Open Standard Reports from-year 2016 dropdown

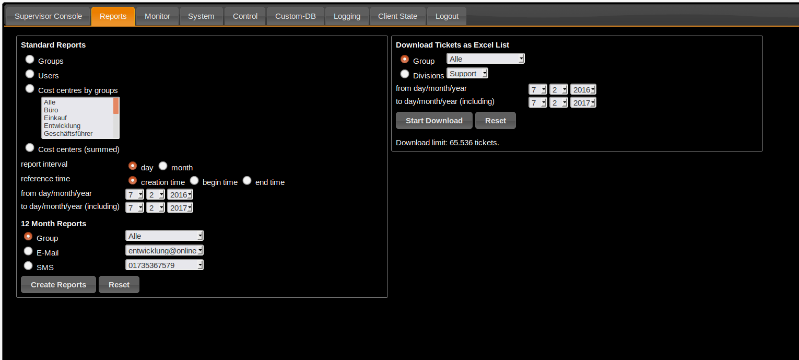pos(180,195)
